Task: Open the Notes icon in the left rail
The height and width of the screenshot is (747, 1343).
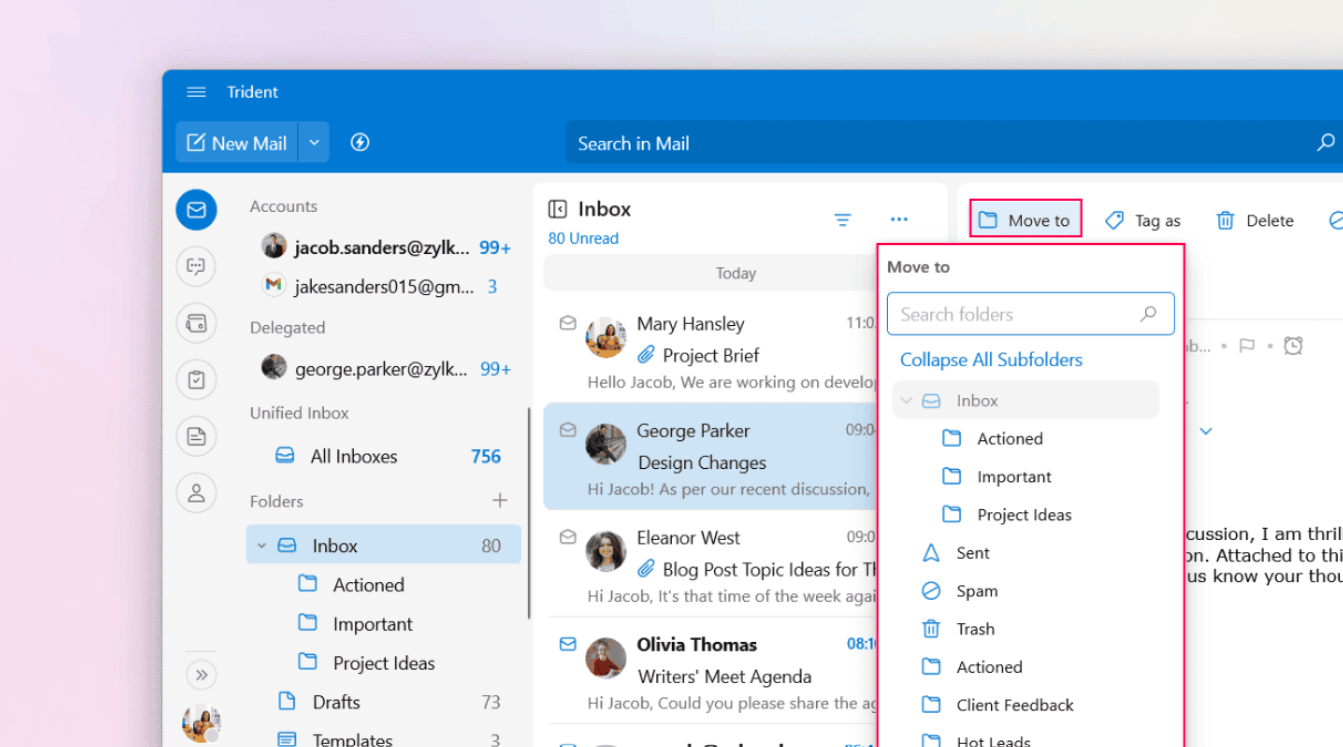Action: pos(196,436)
